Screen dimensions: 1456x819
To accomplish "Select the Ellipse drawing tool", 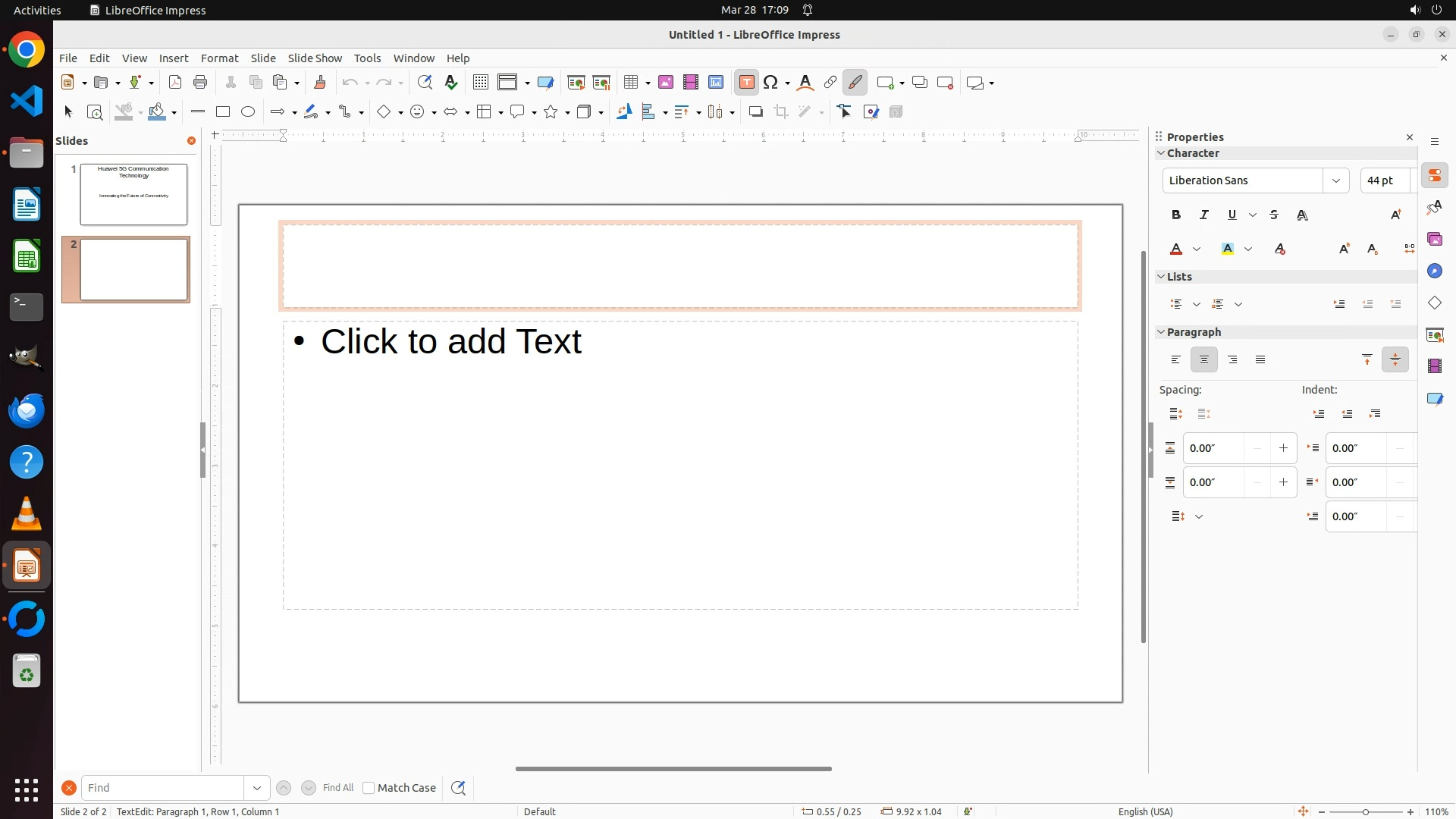I will point(248,112).
